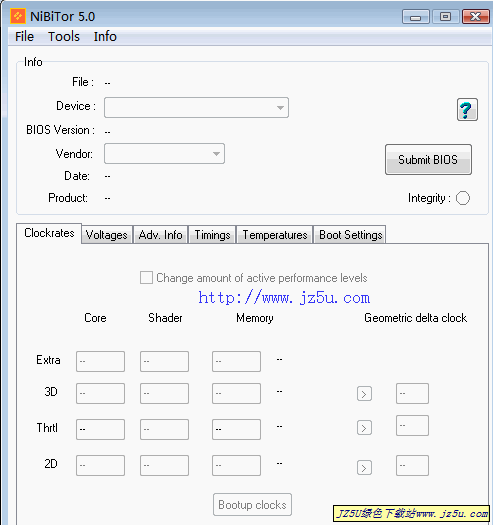Click the 3D Core clock field

[100, 393]
